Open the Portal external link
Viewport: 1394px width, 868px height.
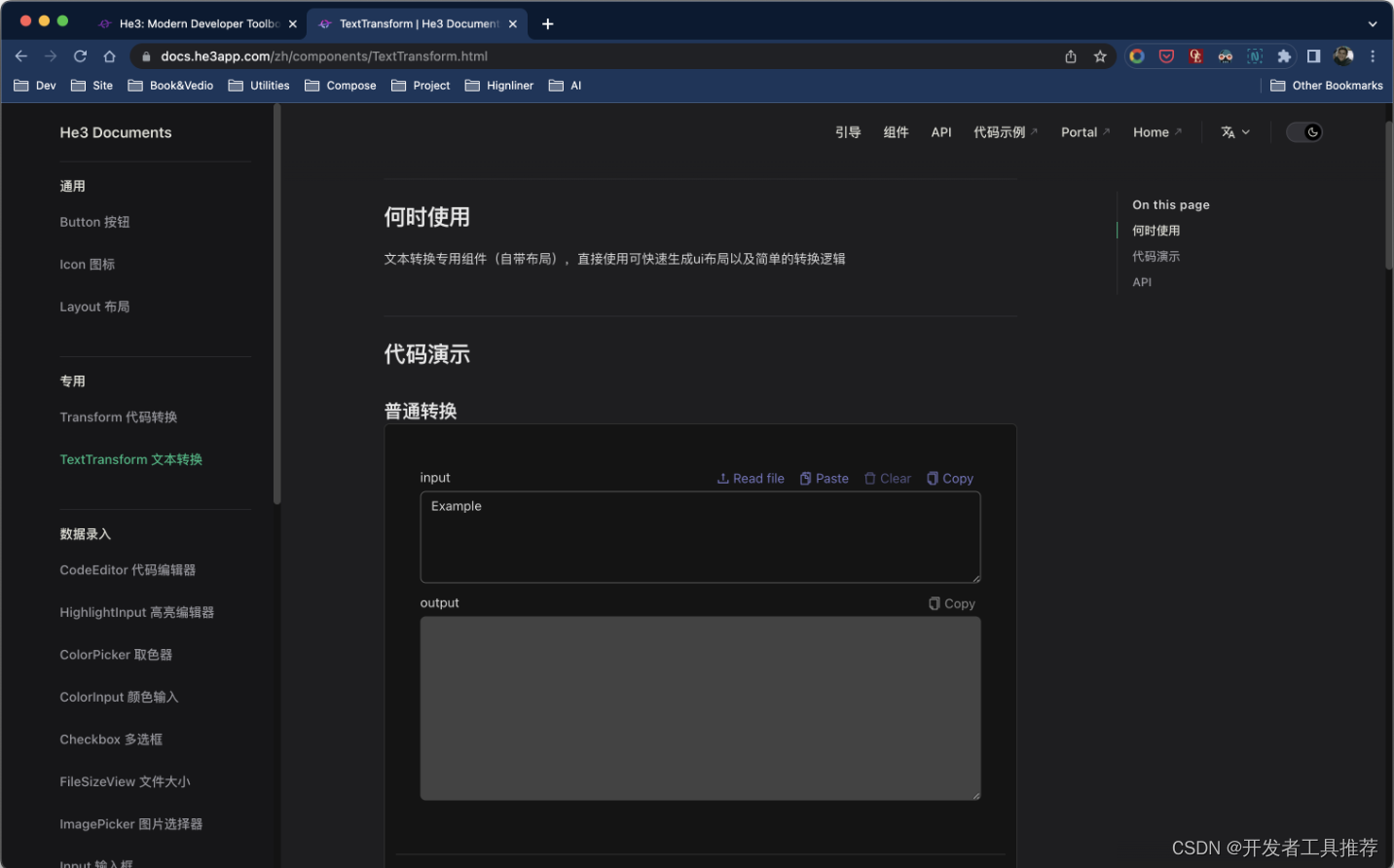[1081, 131]
